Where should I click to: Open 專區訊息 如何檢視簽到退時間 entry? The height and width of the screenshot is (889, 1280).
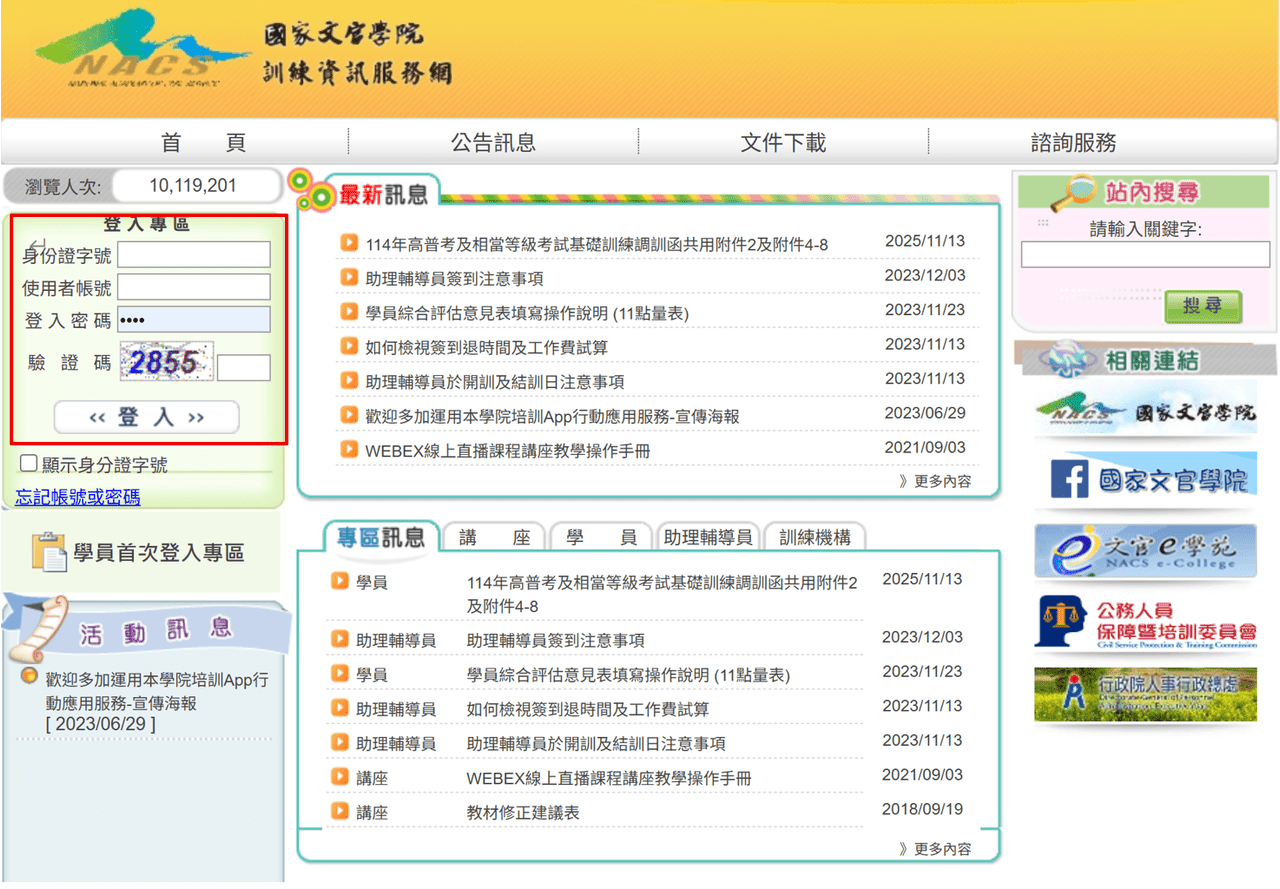point(587,709)
